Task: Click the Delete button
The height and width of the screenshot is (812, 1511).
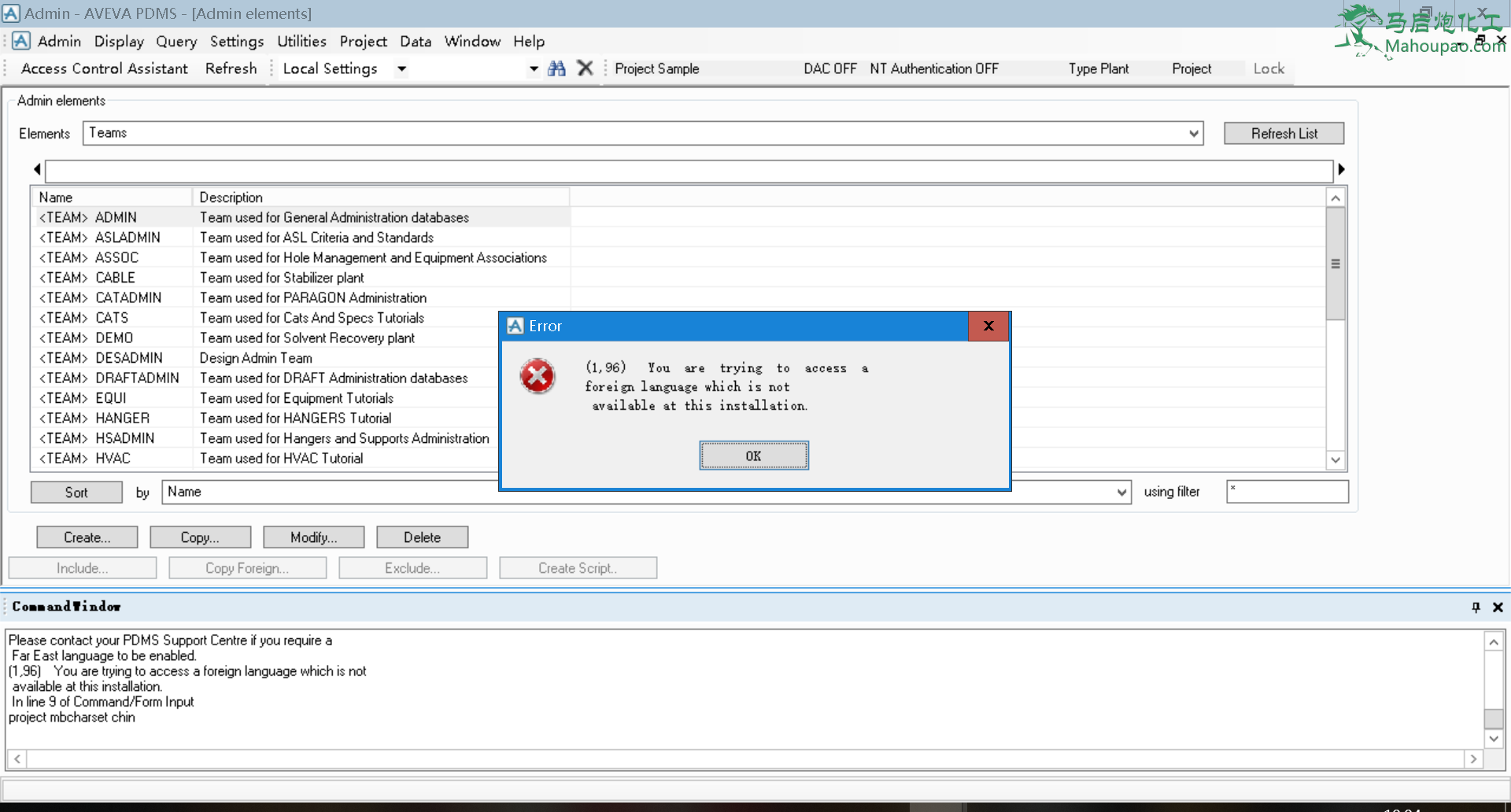Action: point(422,537)
